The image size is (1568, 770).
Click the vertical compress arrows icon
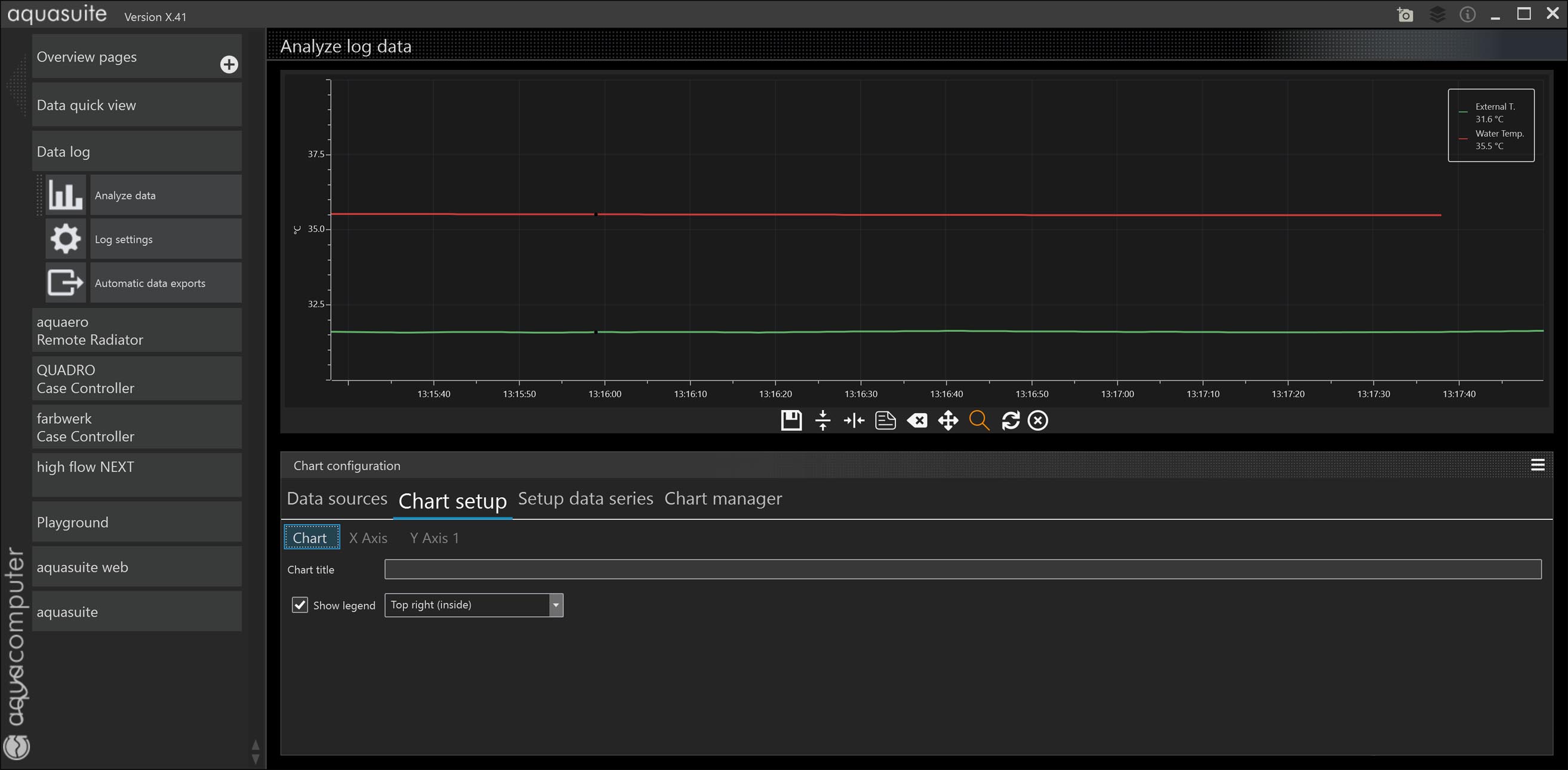[x=822, y=420]
